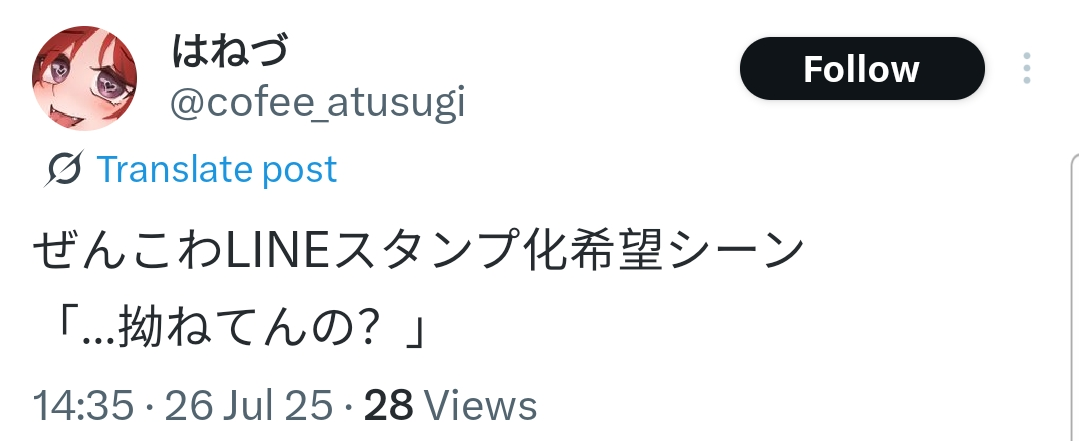The image size is (1079, 441).
Task: Click the partial panel border at right edge
Action: (1074, 296)
